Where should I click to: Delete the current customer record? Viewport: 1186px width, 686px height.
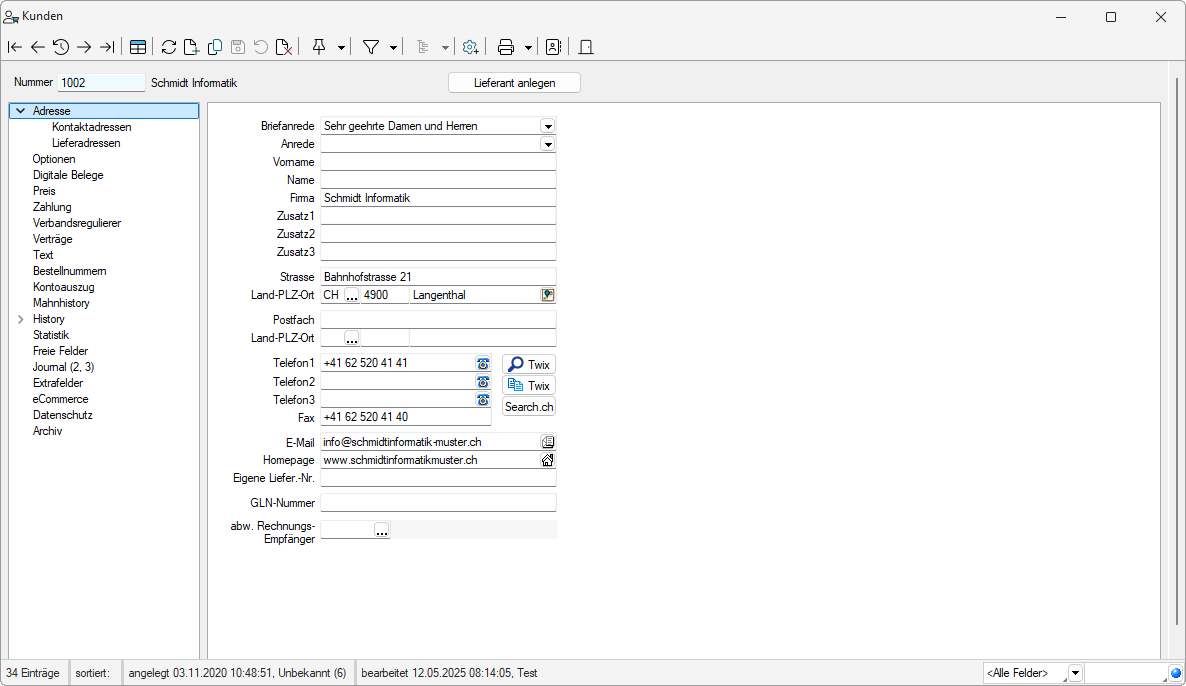[284, 47]
